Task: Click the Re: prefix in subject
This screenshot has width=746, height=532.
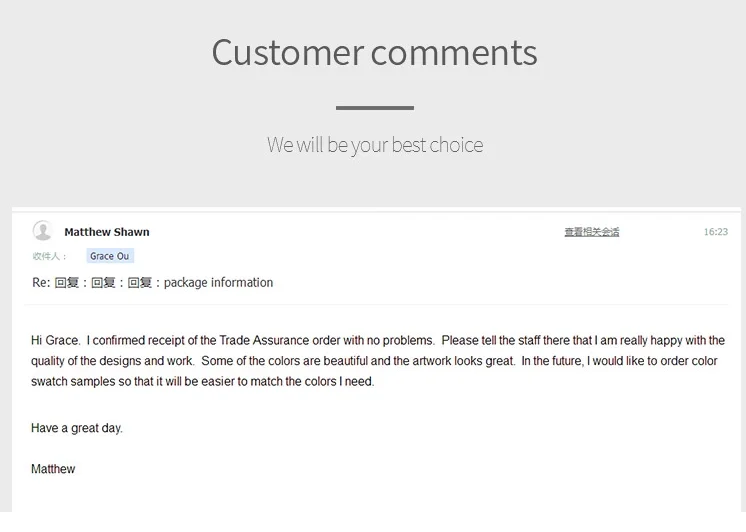Action: tap(41, 283)
